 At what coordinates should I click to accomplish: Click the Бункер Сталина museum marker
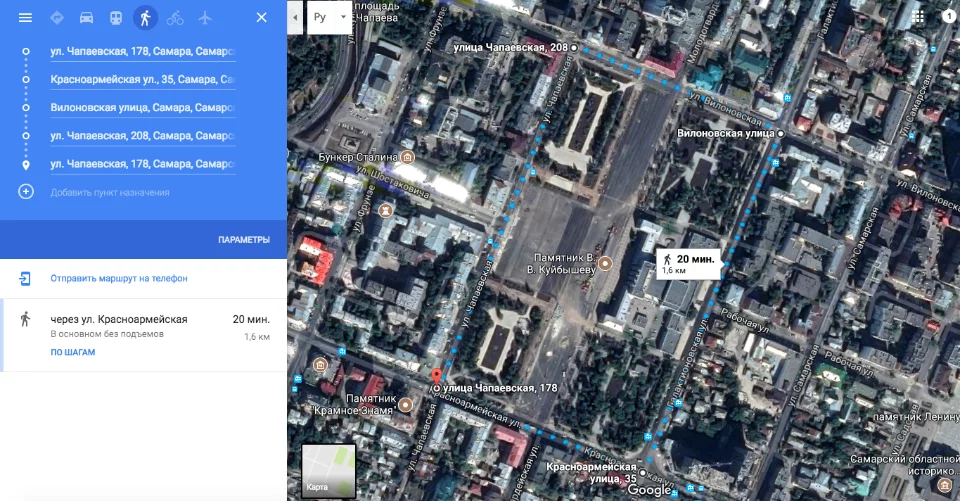tap(408, 157)
